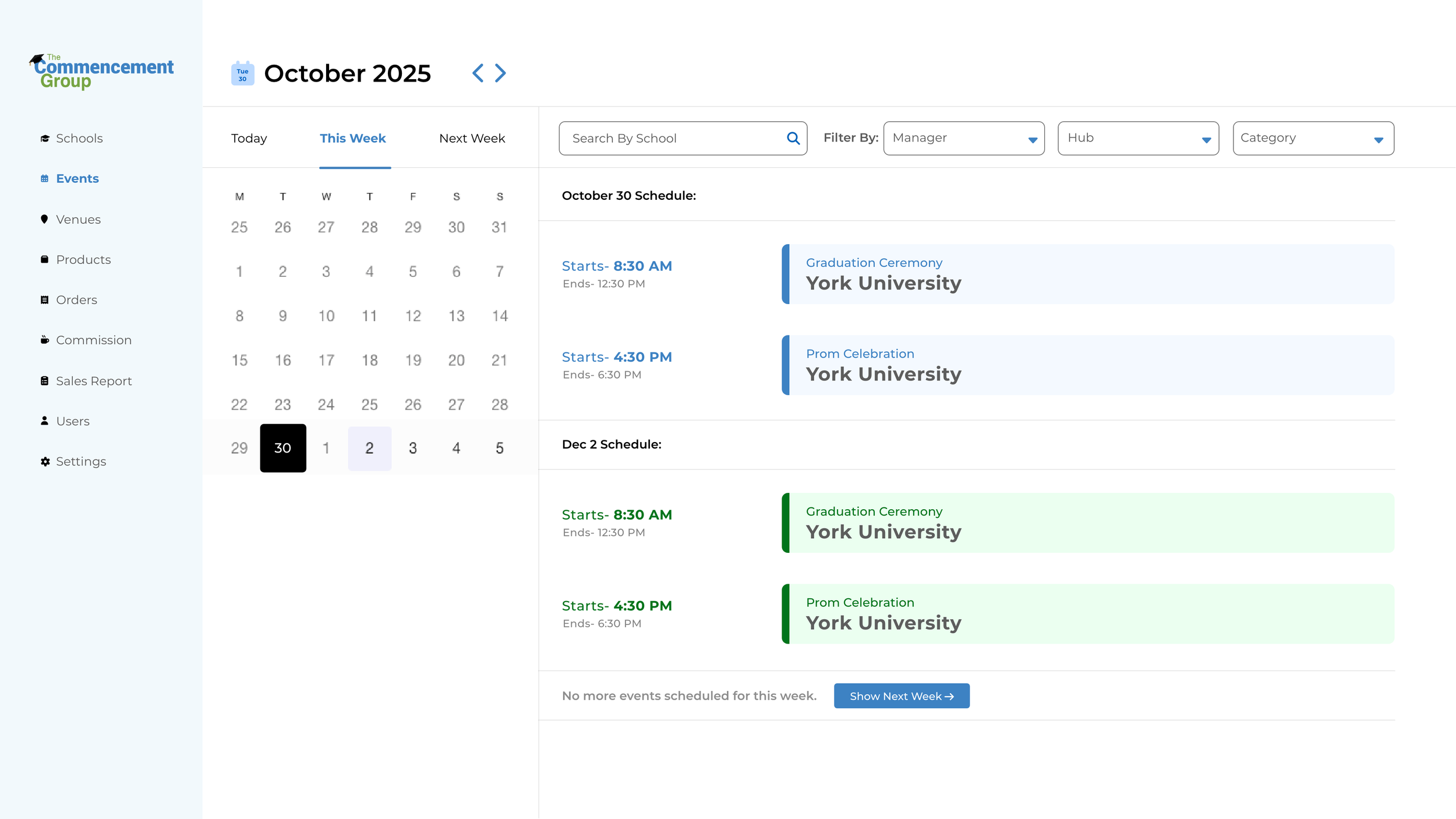
Task: Go to previous month with left chevron
Action: 478,73
